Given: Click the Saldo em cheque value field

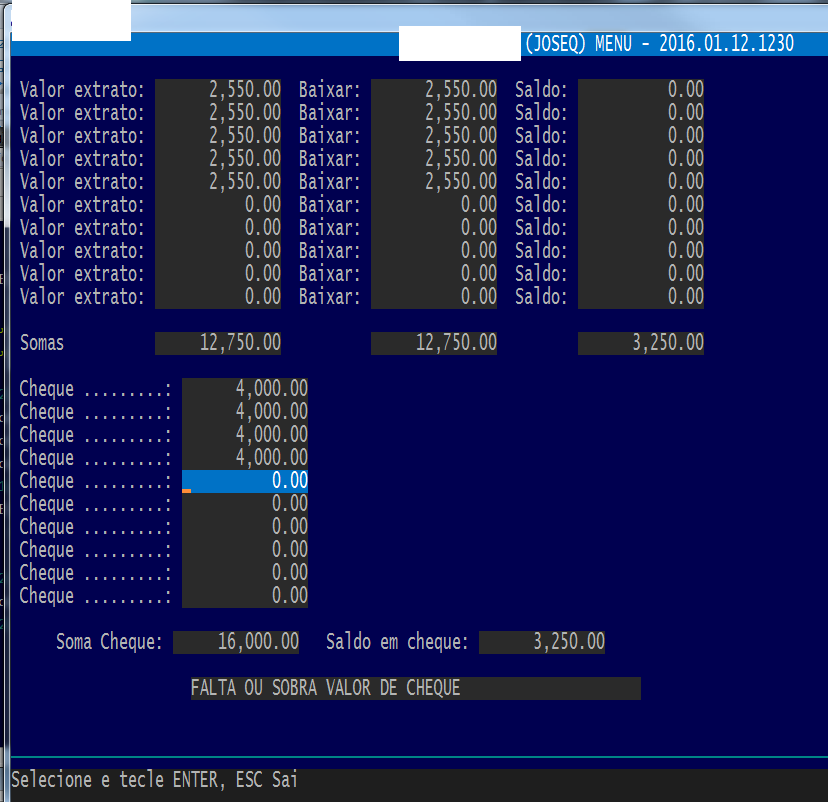Looking at the screenshot, I should [542, 642].
